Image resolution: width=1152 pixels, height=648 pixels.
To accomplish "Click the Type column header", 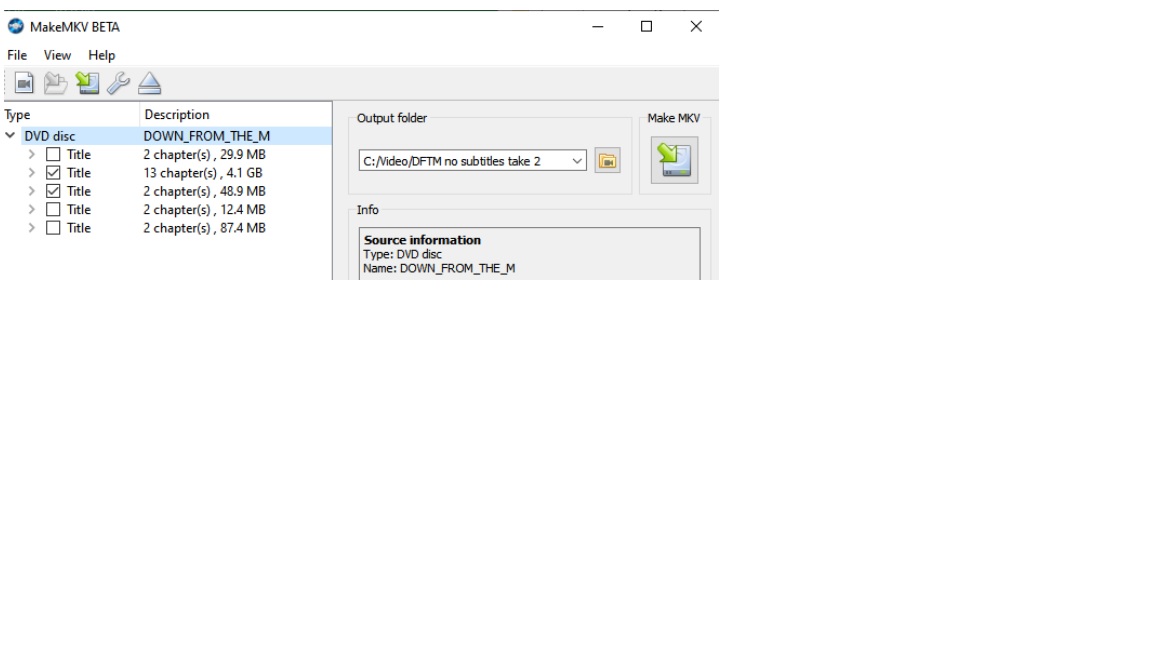I will click(x=18, y=115).
